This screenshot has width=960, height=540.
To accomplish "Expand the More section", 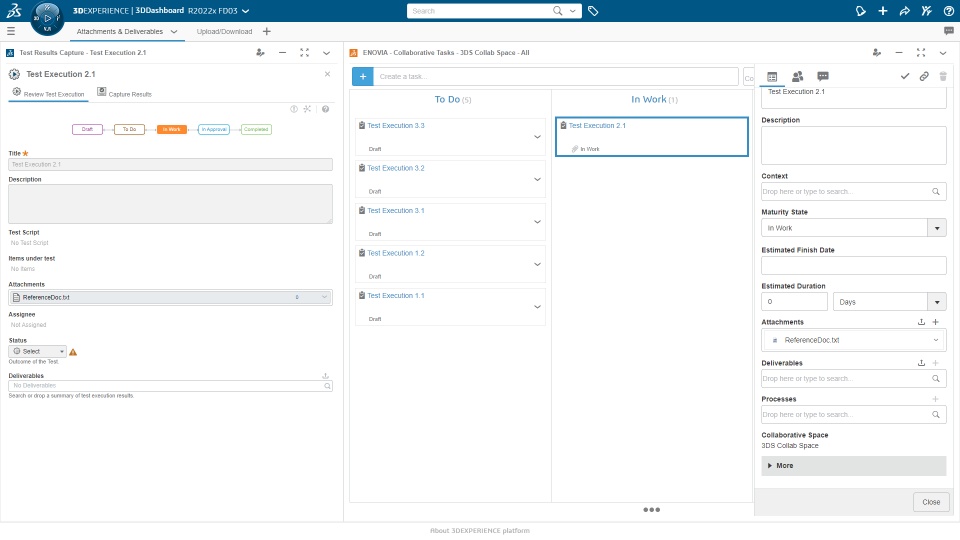I will click(x=853, y=466).
